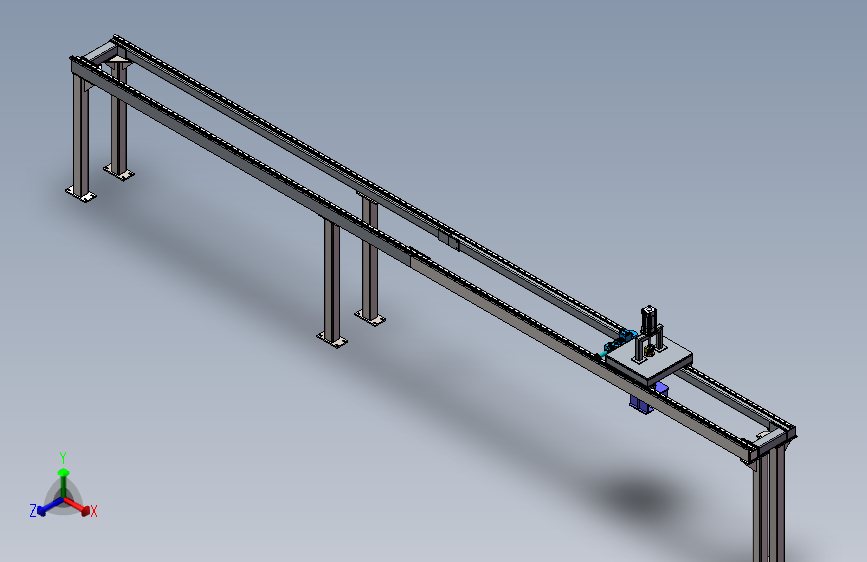This screenshot has width=867, height=562.
Task: Click the blue Z axis of the orientation triad
Action: click(49, 507)
